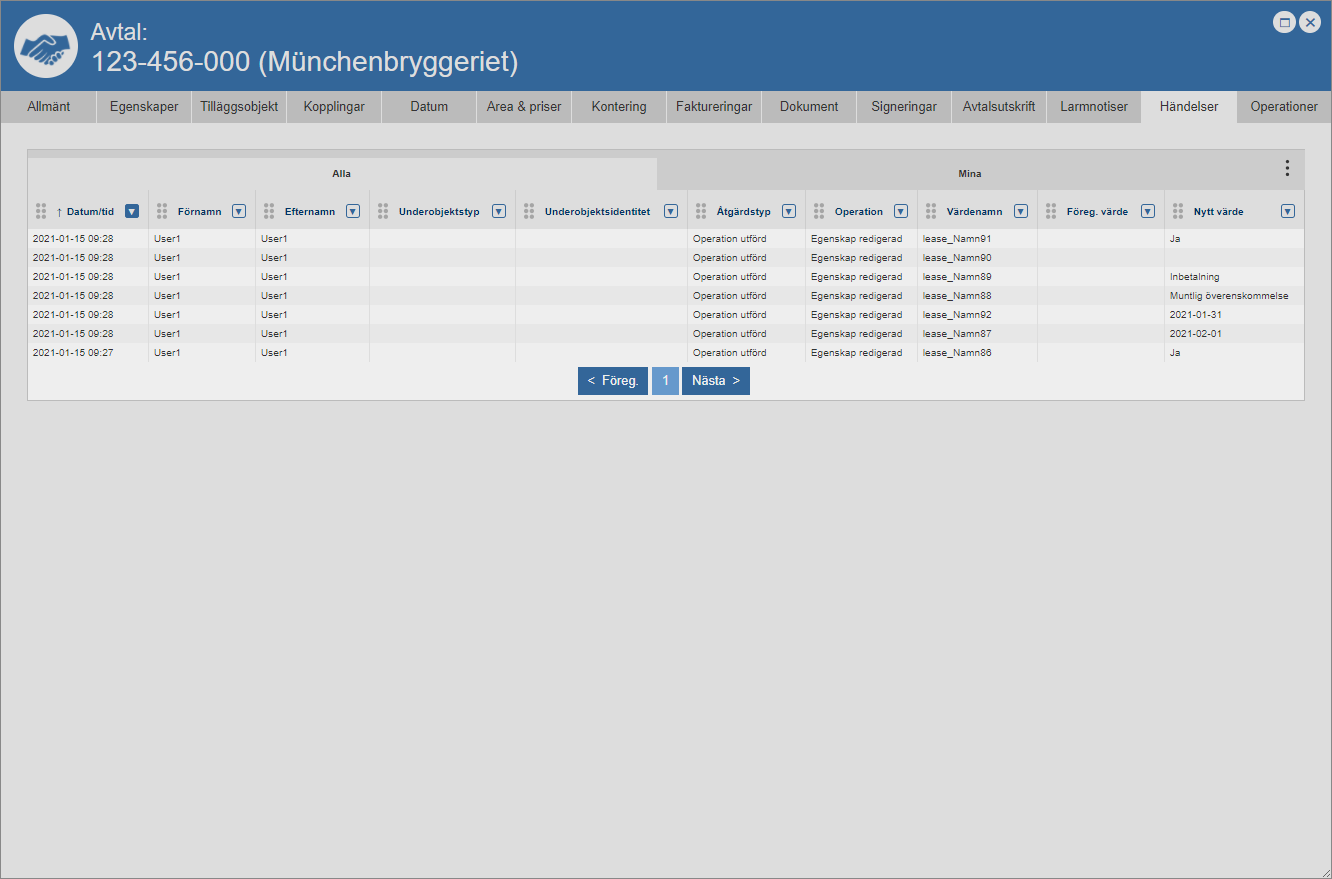Select page number 1 in pagination
The height and width of the screenshot is (879, 1332).
pyautogui.click(x=665, y=381)
